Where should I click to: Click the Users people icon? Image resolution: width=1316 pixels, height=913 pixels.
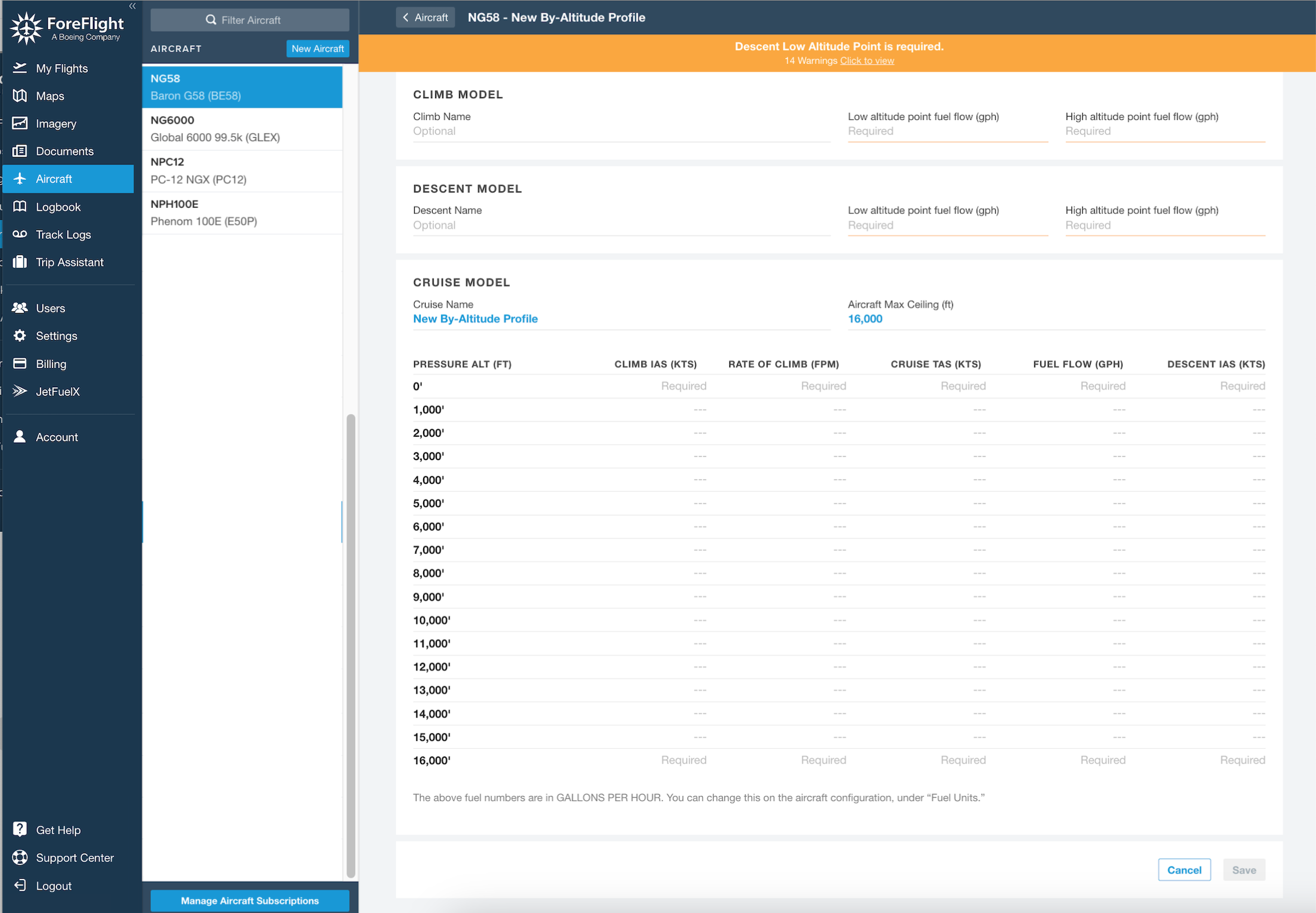pyautogui.click(x=20, y=308)
